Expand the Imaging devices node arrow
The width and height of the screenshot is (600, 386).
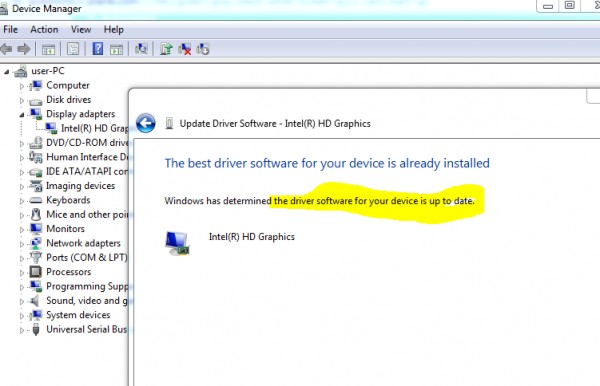click(22, 187)
